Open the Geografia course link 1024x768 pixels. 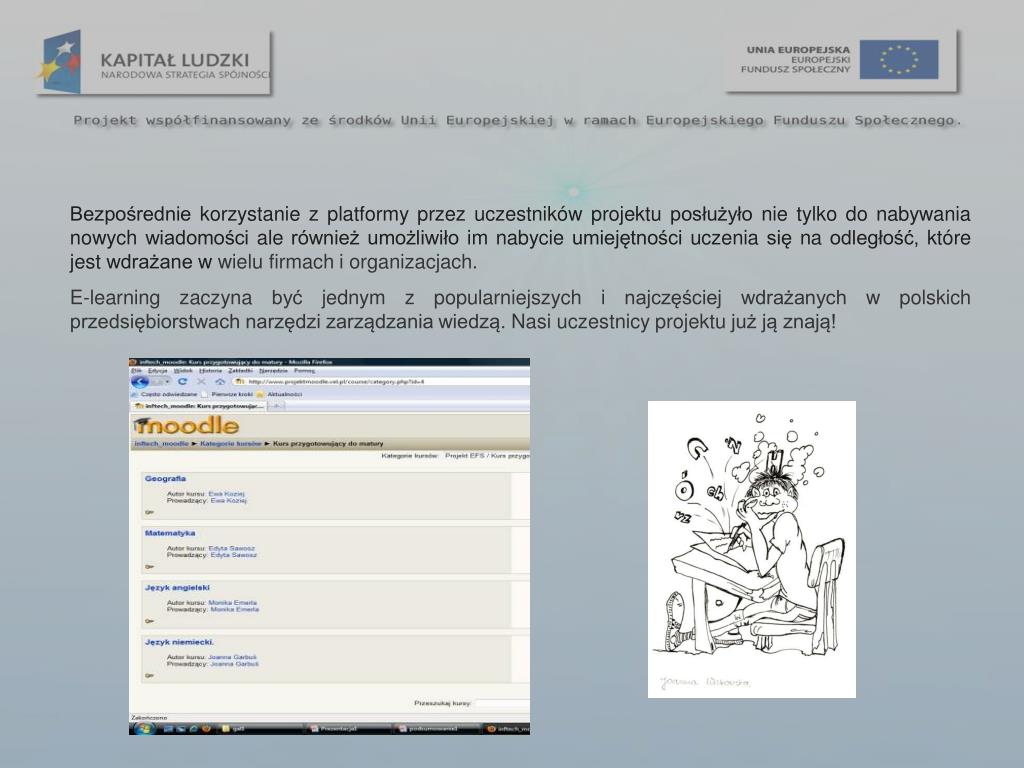165,479
